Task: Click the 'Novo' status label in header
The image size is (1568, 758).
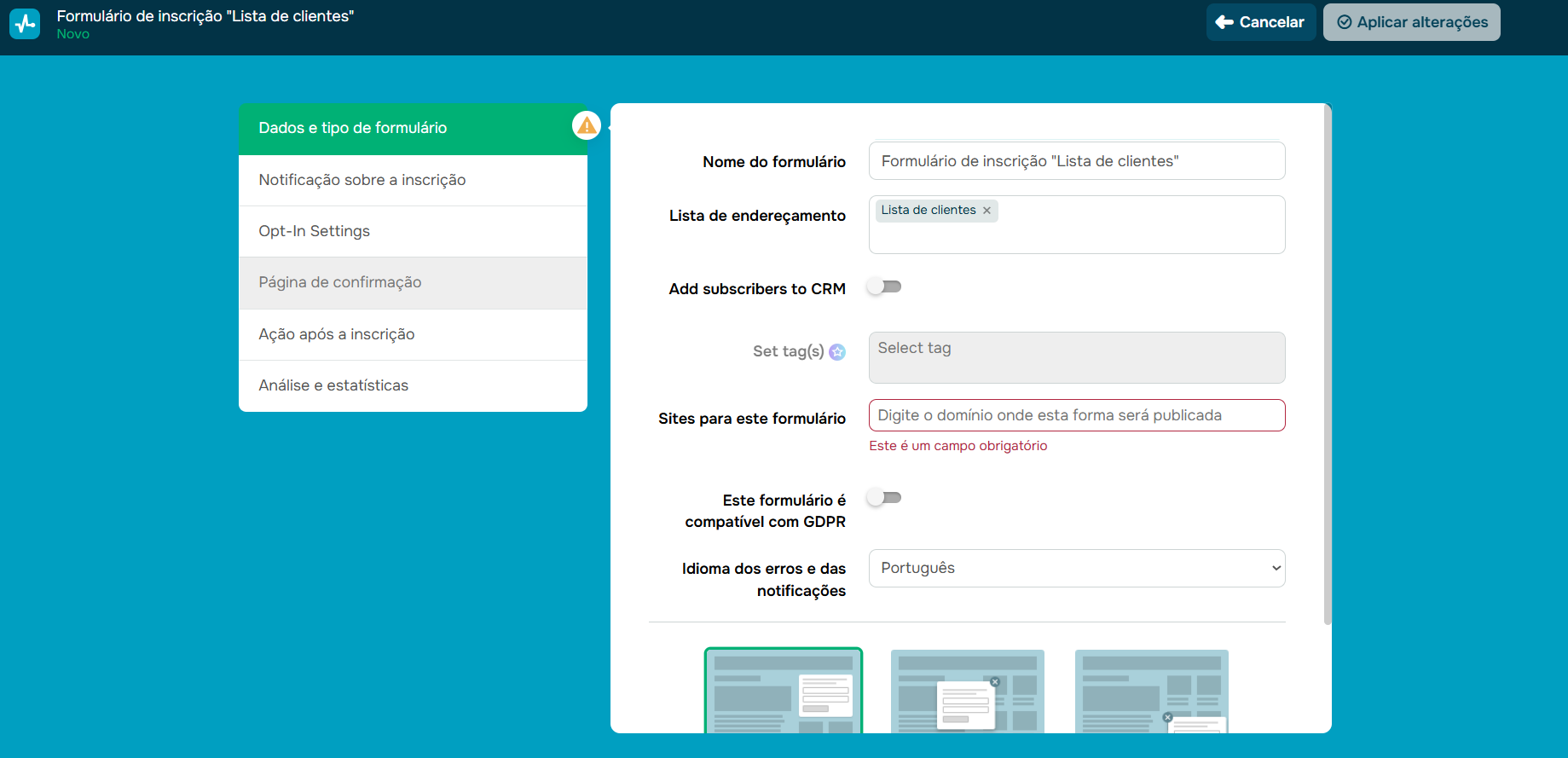Action: pos(73,34)
